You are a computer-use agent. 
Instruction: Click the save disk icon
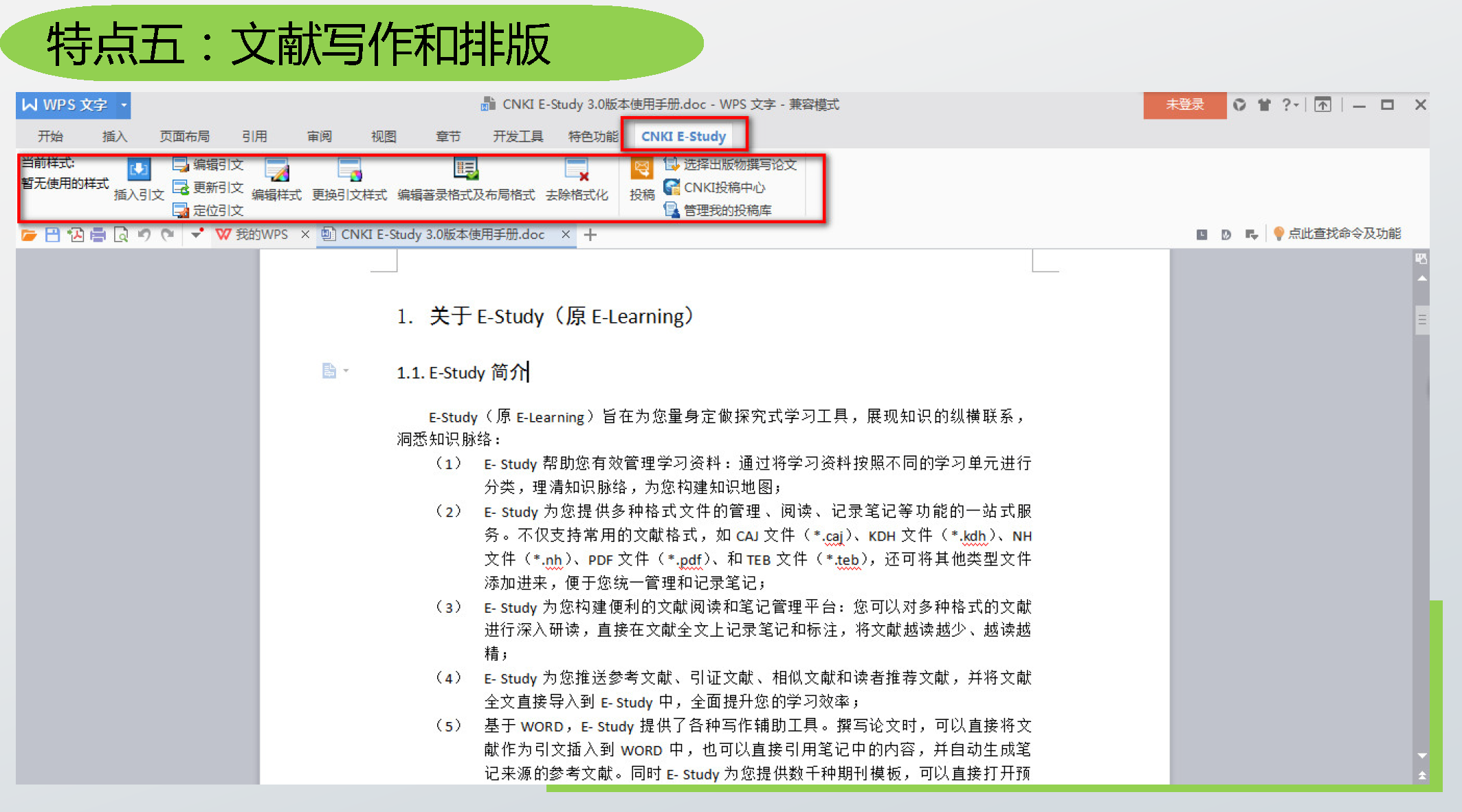click(x=52, y=235)
